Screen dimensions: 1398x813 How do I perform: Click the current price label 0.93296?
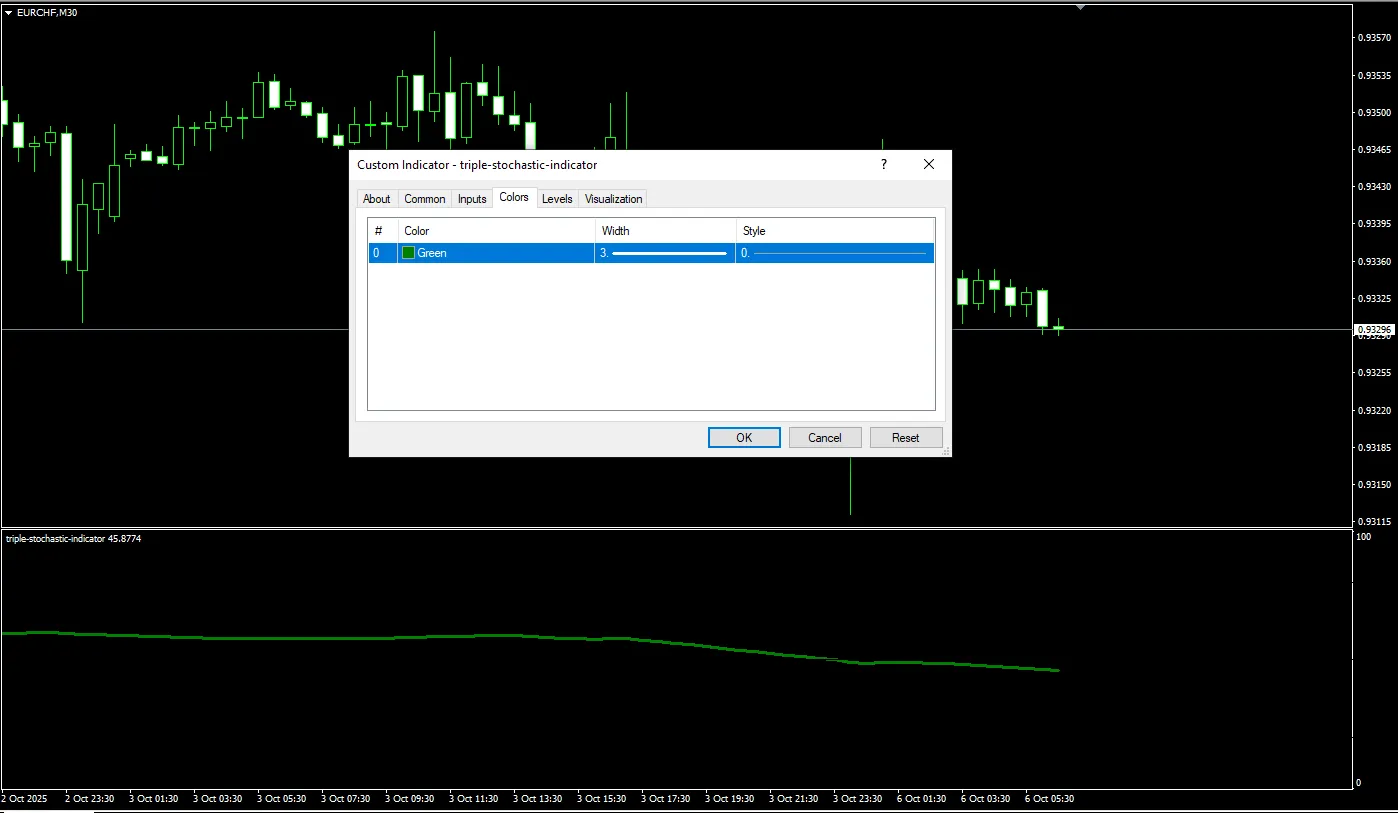pos(1374,329)
